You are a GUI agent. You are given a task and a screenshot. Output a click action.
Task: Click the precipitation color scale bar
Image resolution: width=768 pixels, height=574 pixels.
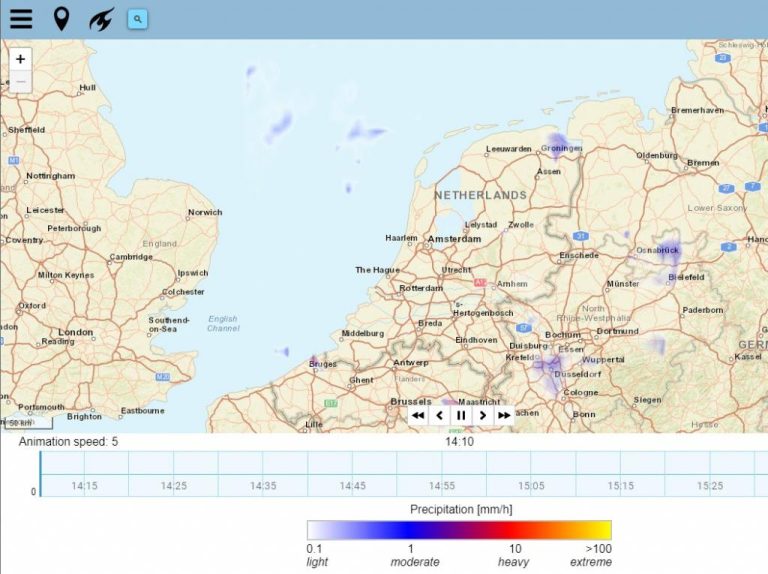click(x=459, y=530)
